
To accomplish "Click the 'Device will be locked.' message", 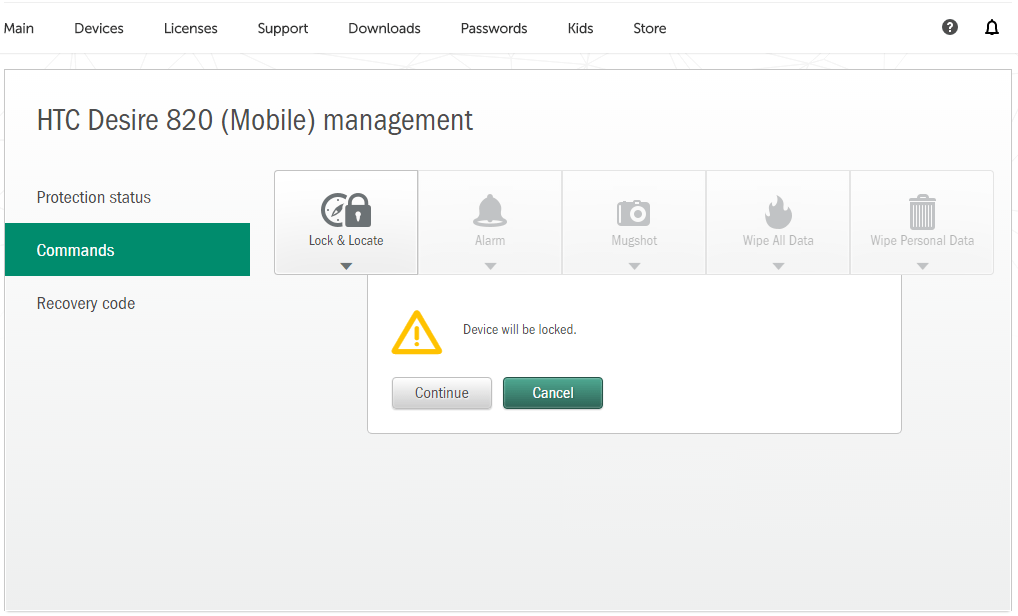I will coord(519,330).
